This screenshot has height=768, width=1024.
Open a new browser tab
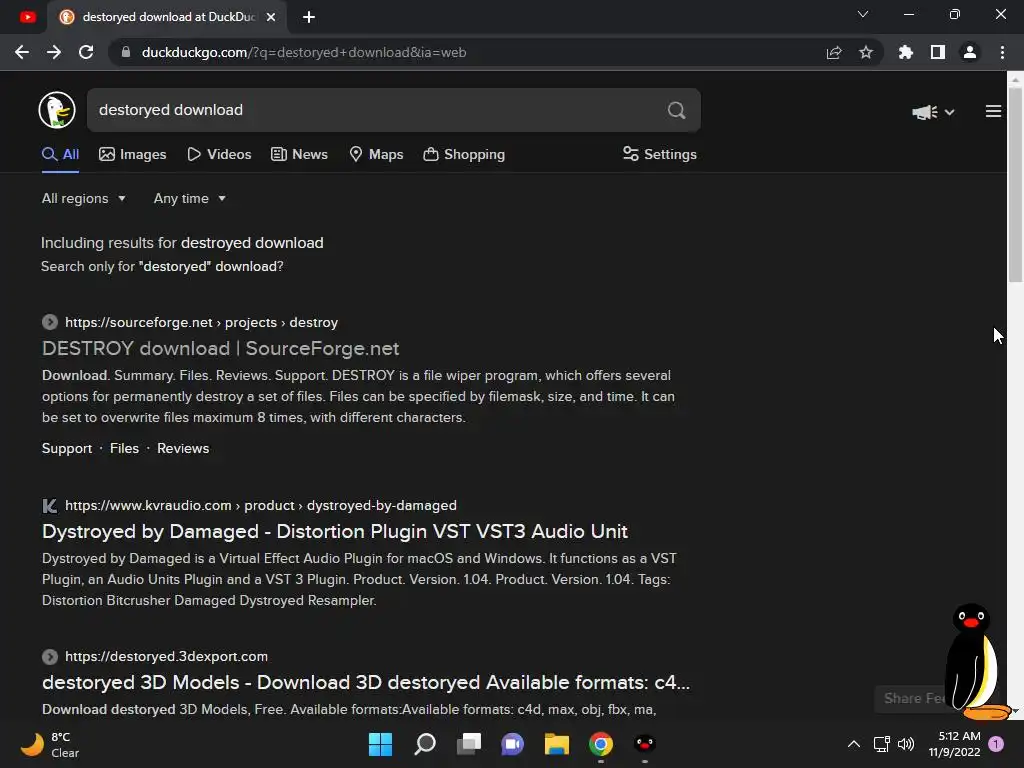pos(309,17)
